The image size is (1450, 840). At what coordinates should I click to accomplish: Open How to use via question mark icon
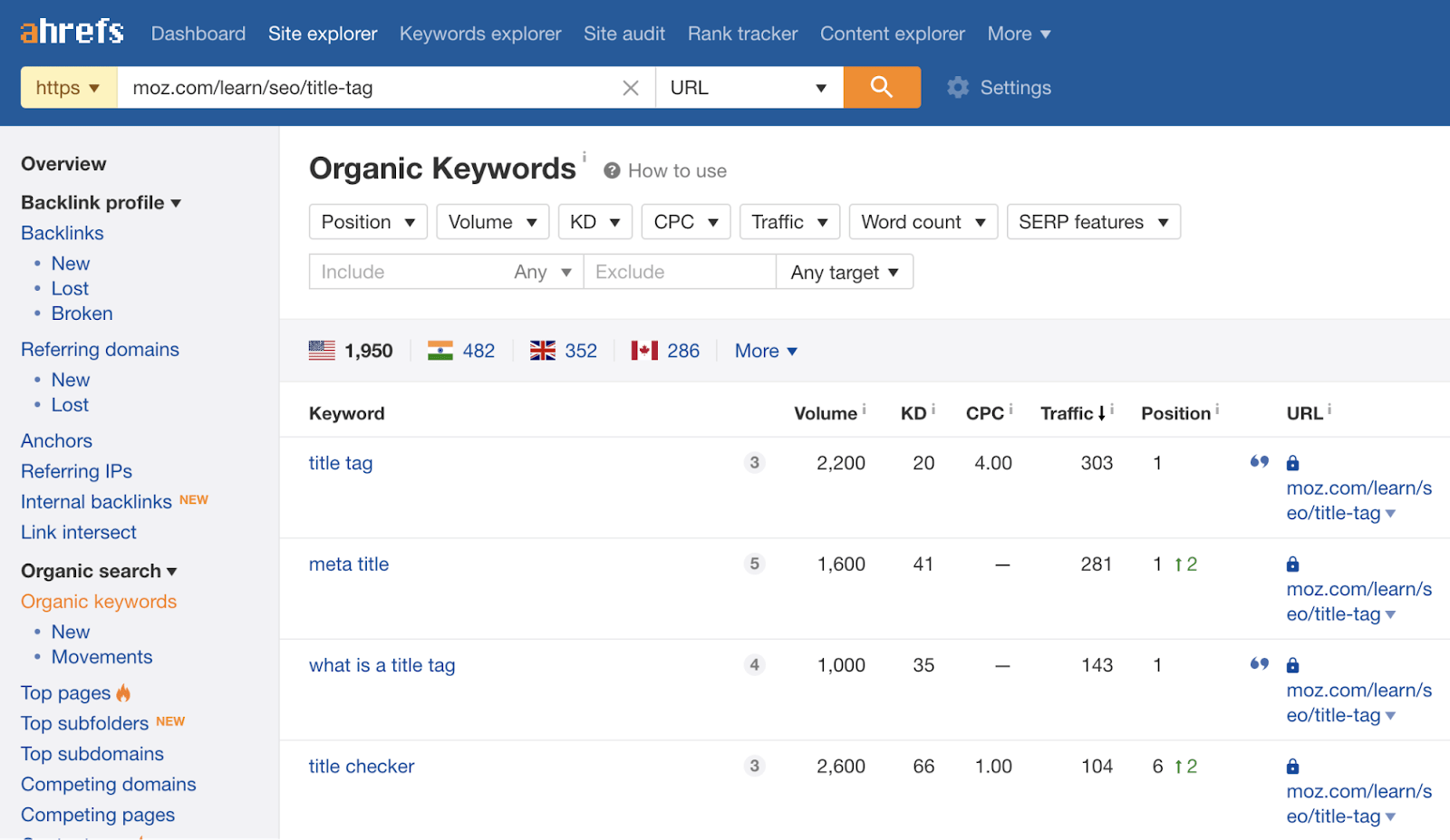pyautogui.click(x=613, y=169)
